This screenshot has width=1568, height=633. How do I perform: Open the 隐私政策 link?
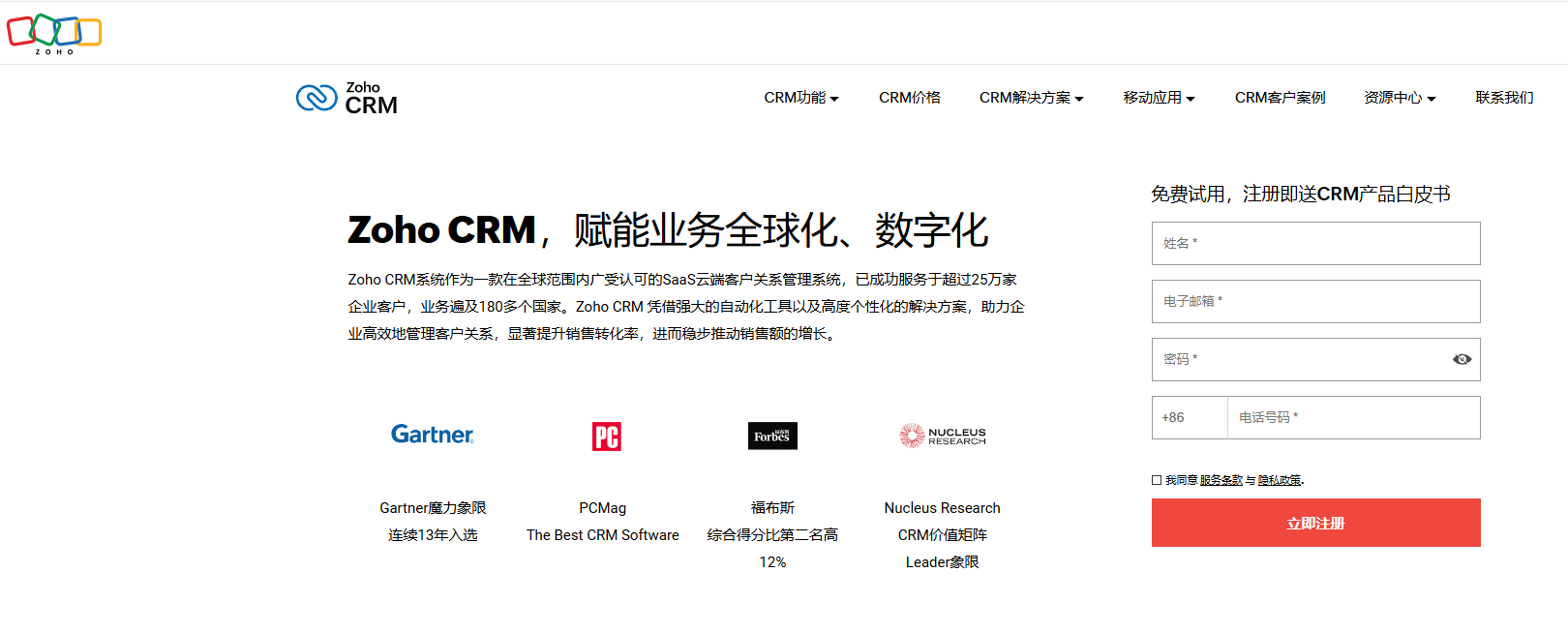1280,480
